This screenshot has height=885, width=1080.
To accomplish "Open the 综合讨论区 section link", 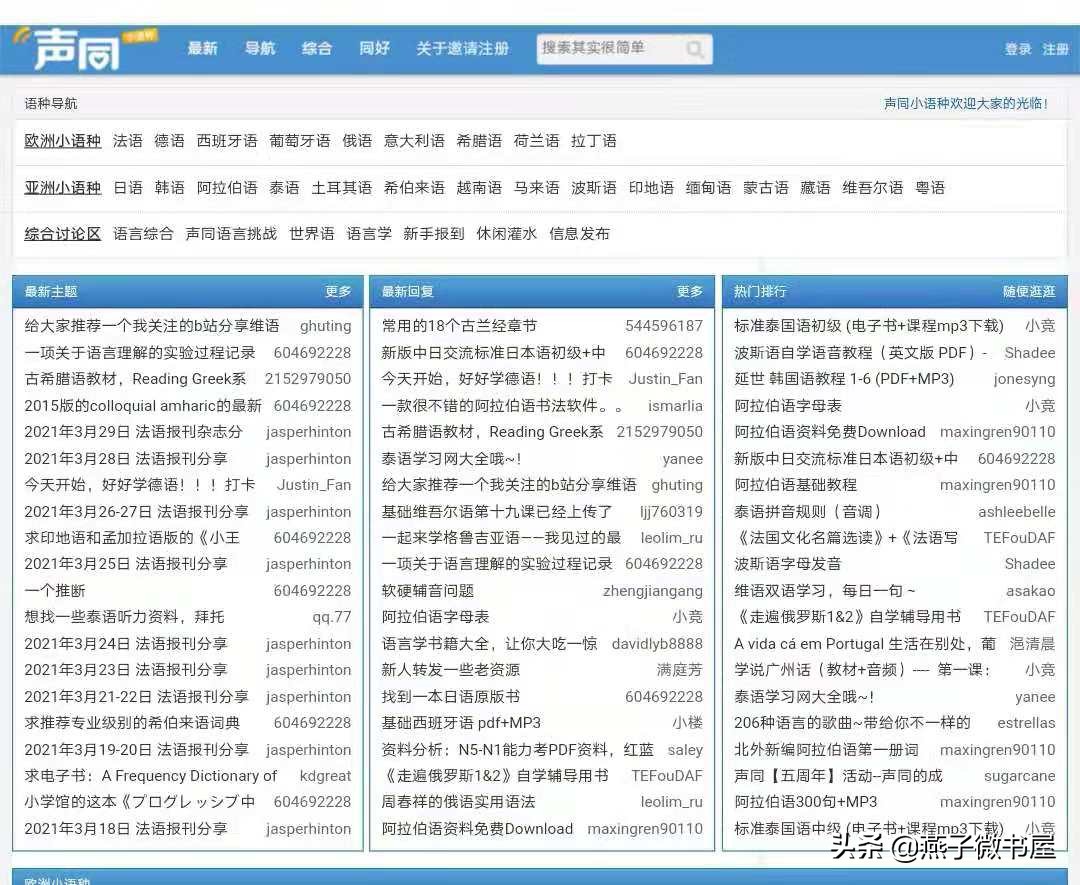I will pos(61,233).
